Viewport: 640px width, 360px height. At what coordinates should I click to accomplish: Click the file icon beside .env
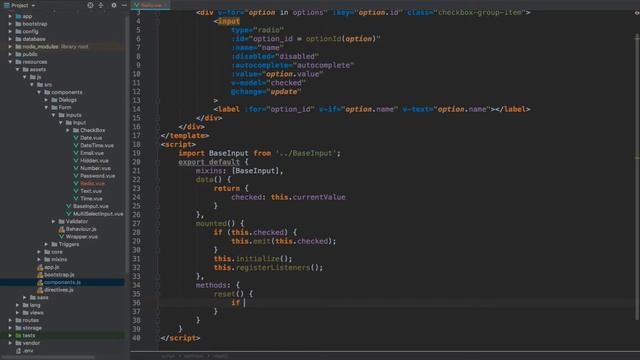pyautogui.click(x=18, y=351)
